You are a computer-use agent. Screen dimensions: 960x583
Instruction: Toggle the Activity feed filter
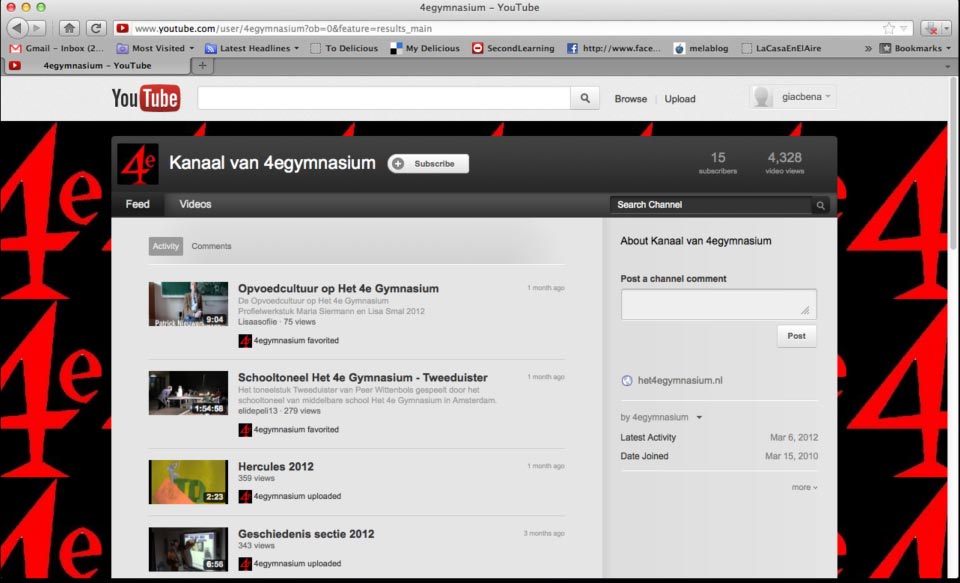[x=166, y=246]
